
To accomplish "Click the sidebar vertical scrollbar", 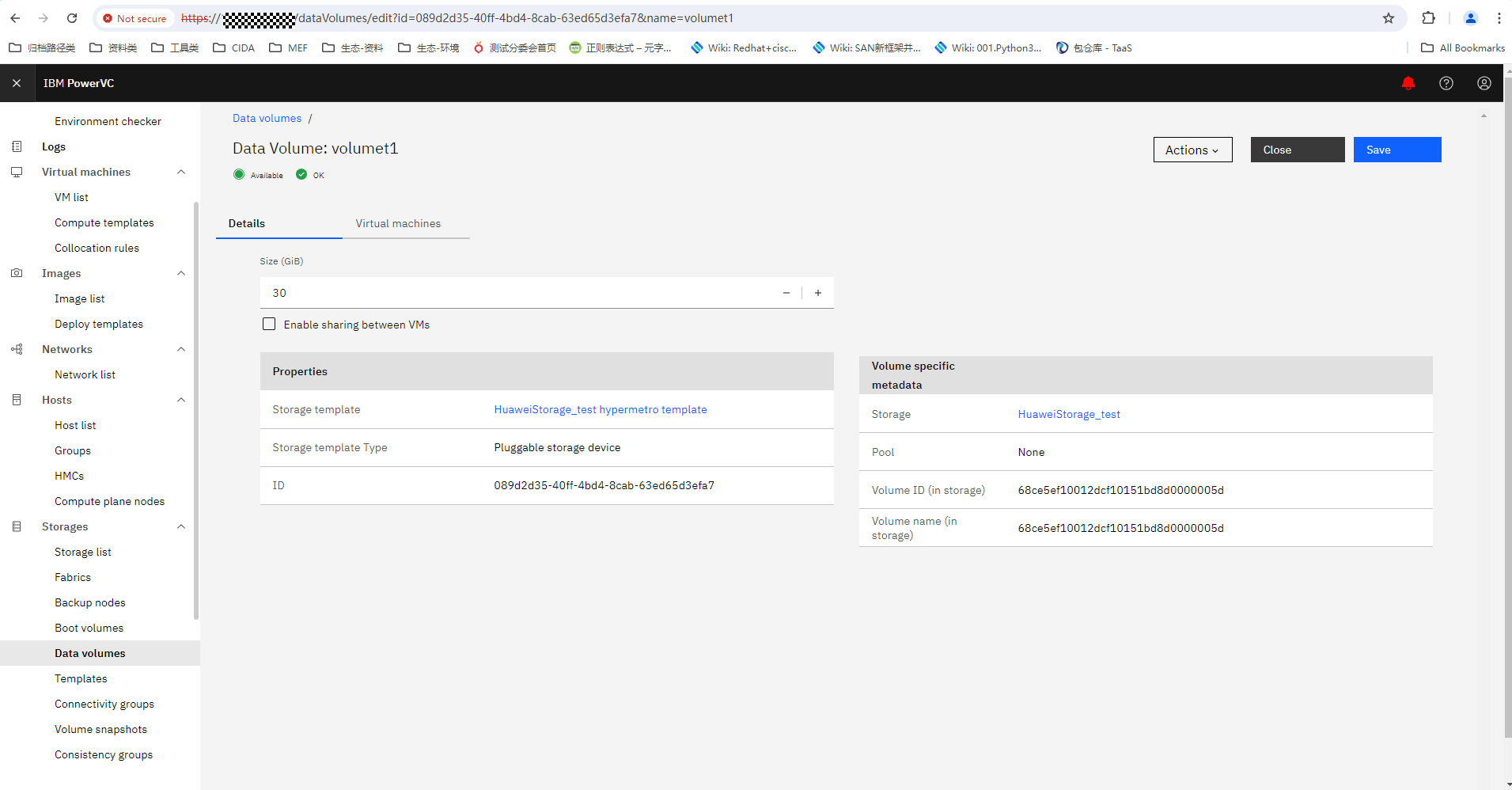I will 195,410.
